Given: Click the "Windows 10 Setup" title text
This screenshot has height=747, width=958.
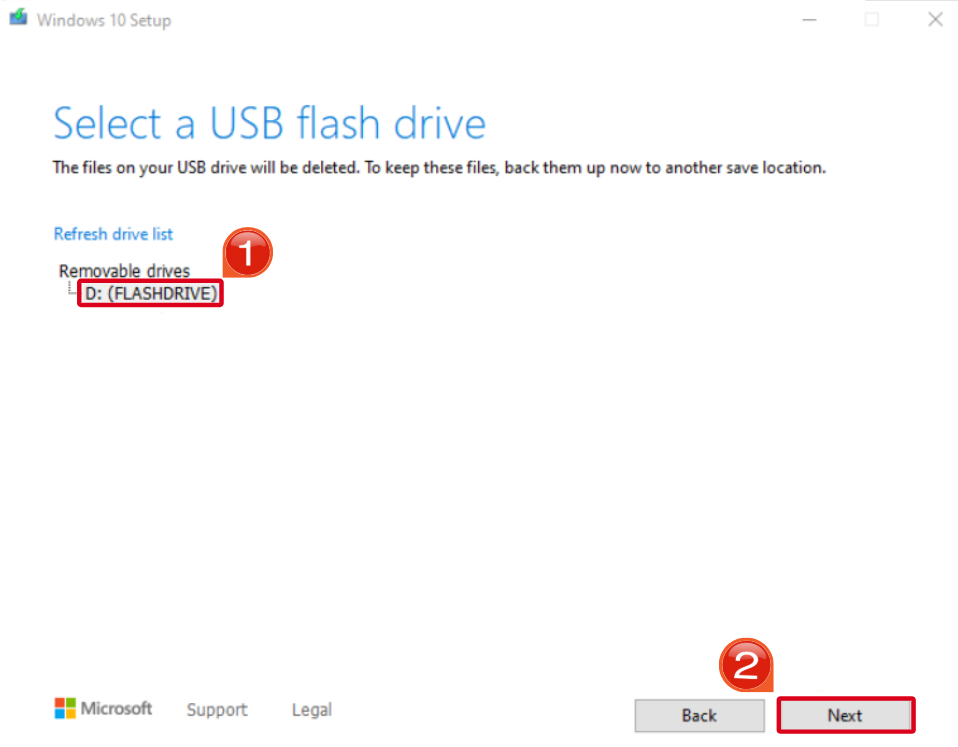Looking at the screenshot, I should pos(104,20).
